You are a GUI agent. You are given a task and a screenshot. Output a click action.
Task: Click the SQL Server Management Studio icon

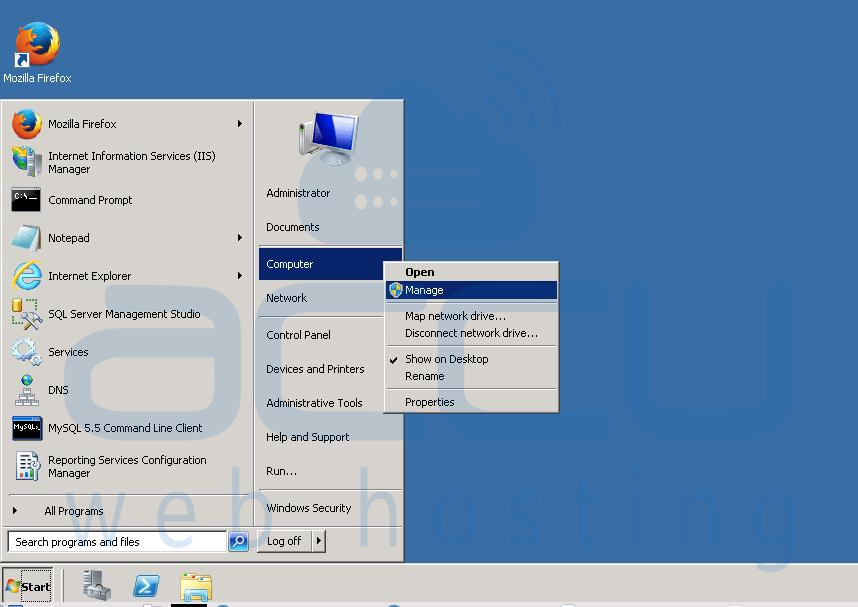coord(27,314)
